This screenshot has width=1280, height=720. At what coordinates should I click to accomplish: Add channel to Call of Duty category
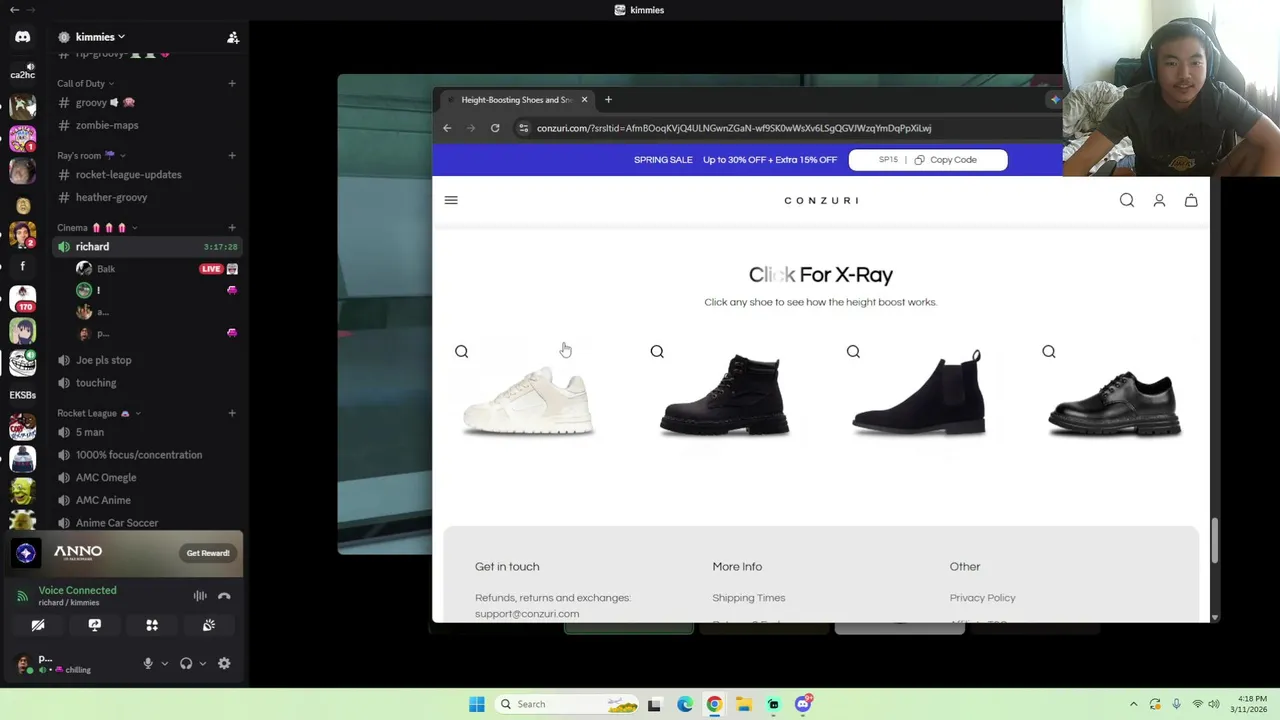pyautogui.click(x=232, y=83)
